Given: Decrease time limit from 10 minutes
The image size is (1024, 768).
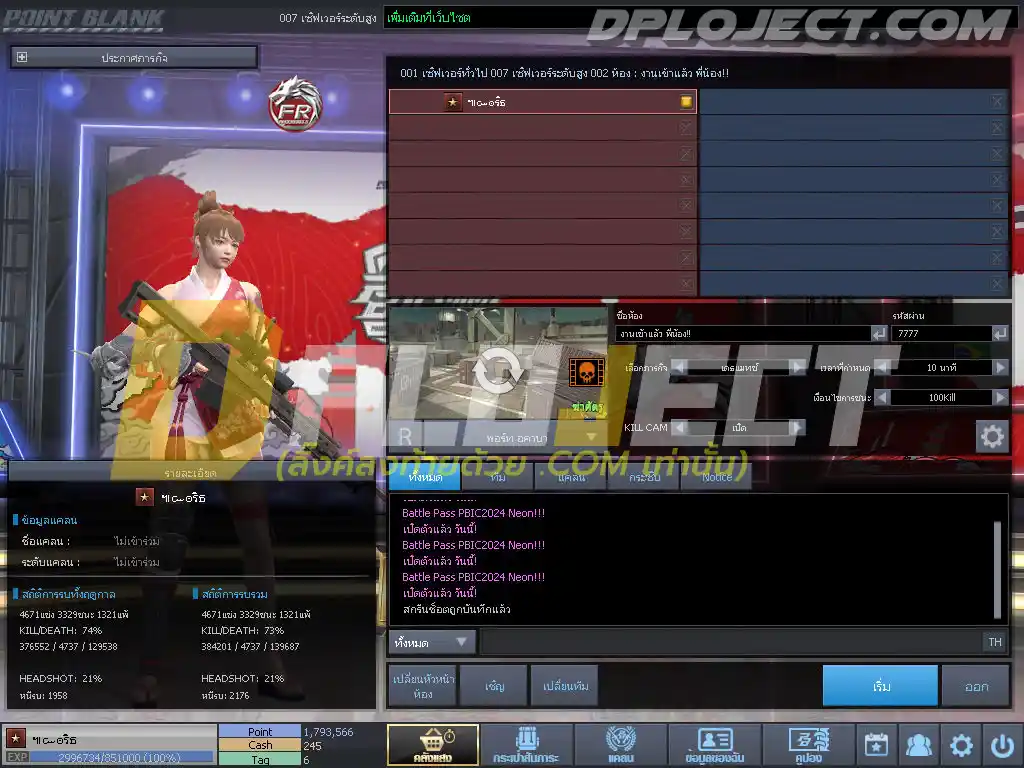Looking at the screenshot, I should [x=882, y=368].
